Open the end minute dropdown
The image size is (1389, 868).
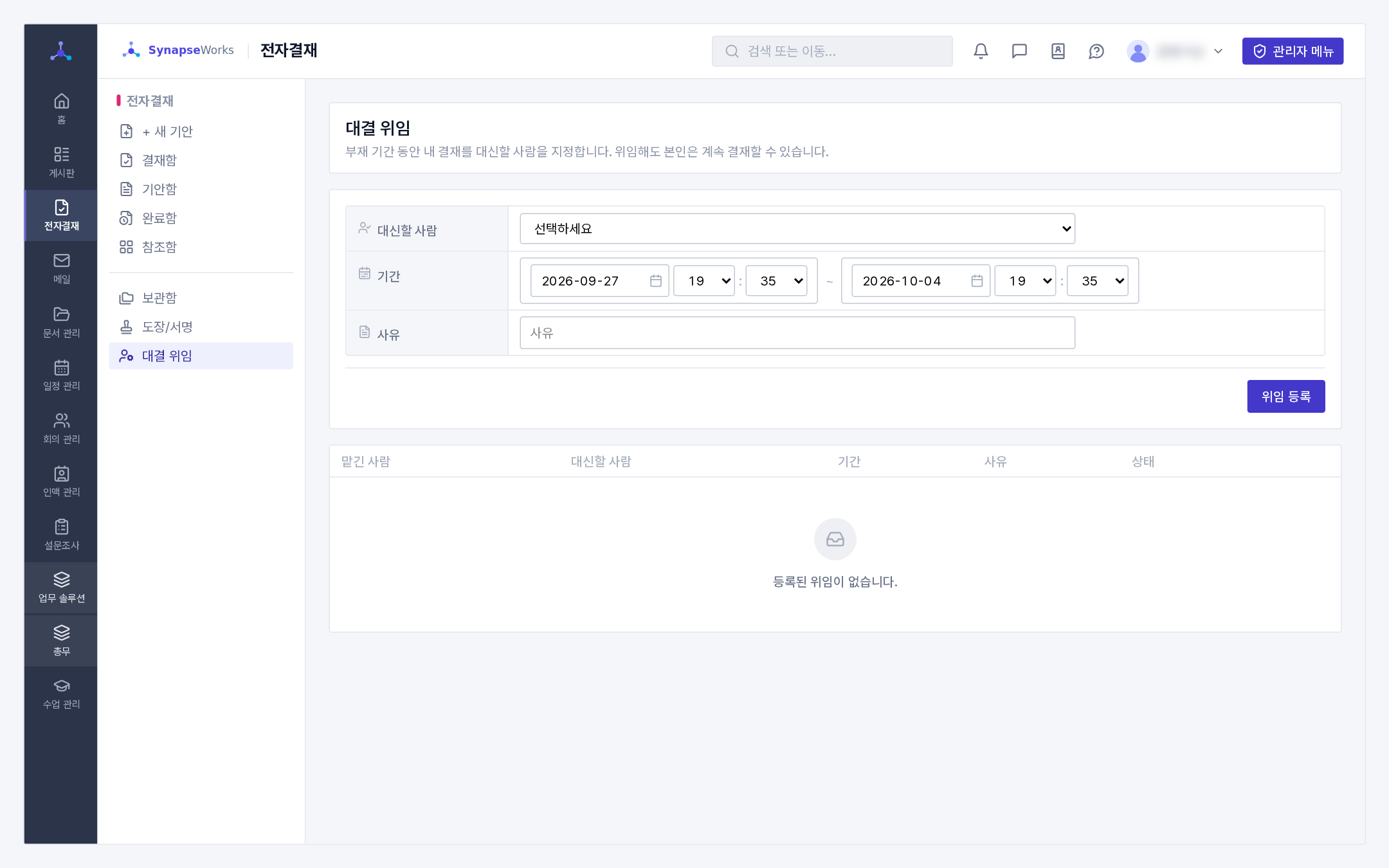click(1097, 281)
